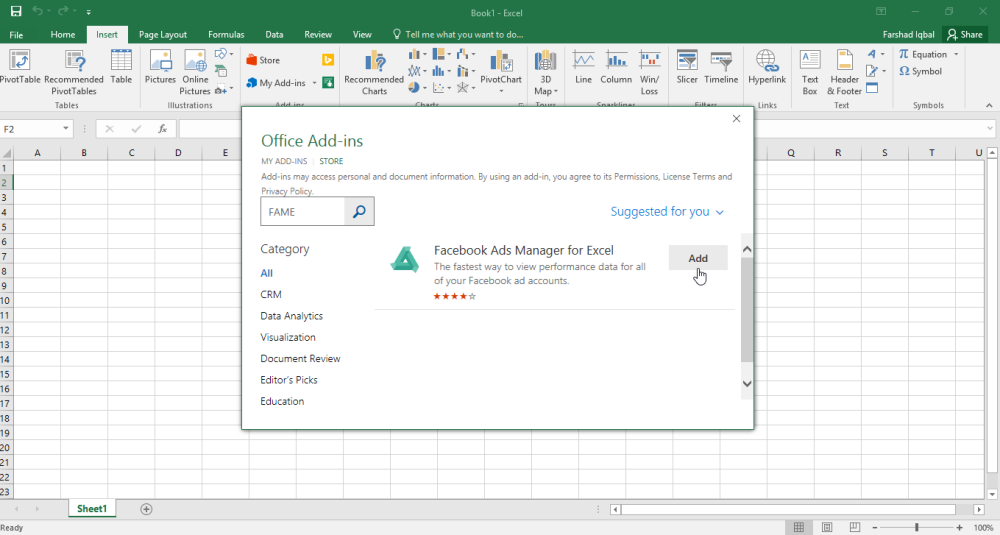Open Online Pictures search

point(195,73)
